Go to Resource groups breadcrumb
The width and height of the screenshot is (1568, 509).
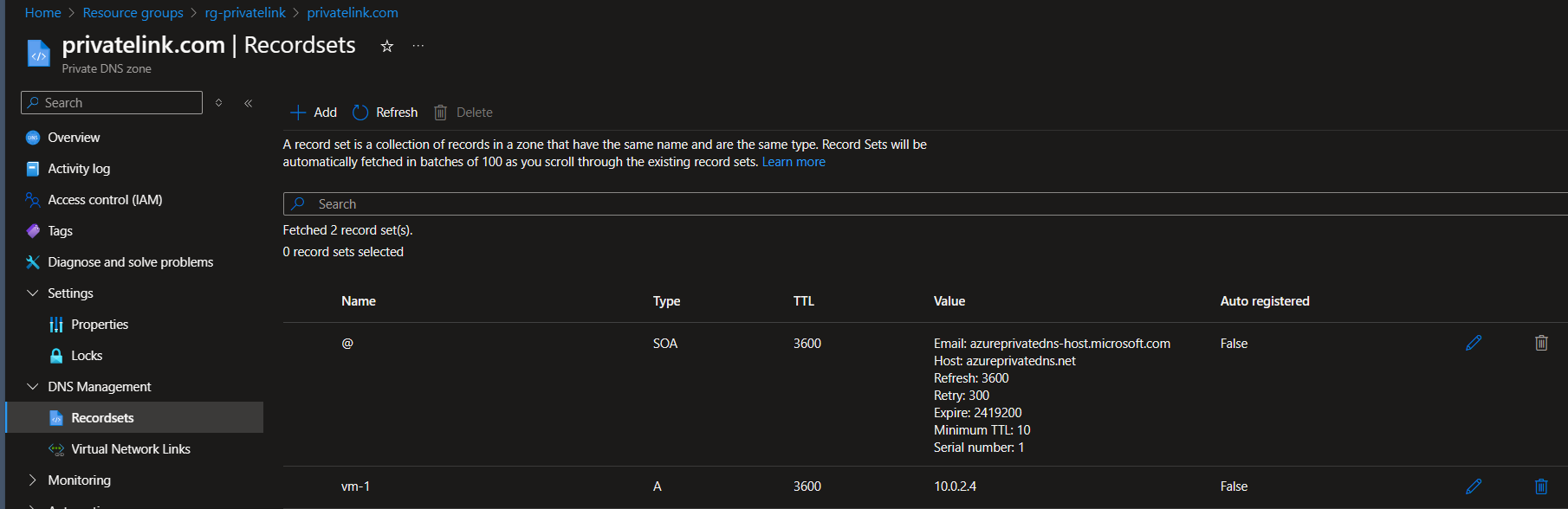click(133, 13)
